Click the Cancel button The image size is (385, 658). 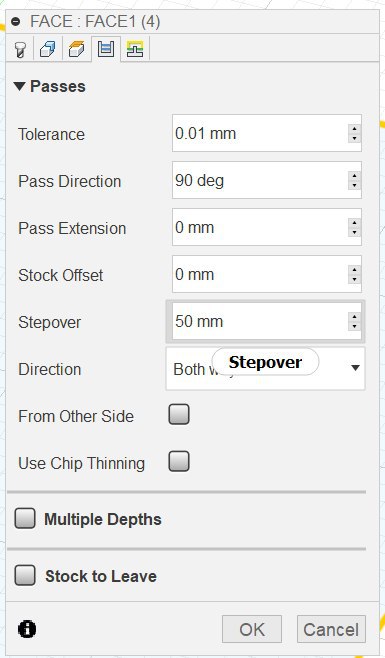pos(331,629)
